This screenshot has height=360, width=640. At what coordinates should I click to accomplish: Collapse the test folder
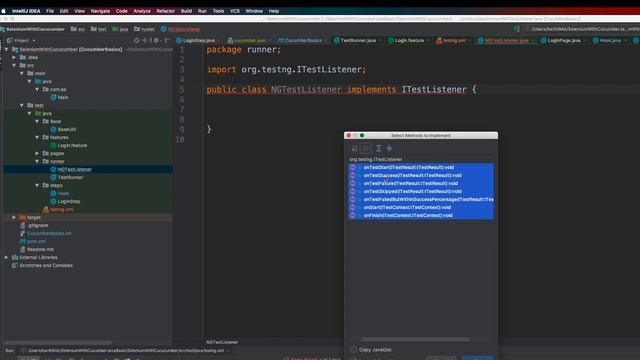[22, 105]
